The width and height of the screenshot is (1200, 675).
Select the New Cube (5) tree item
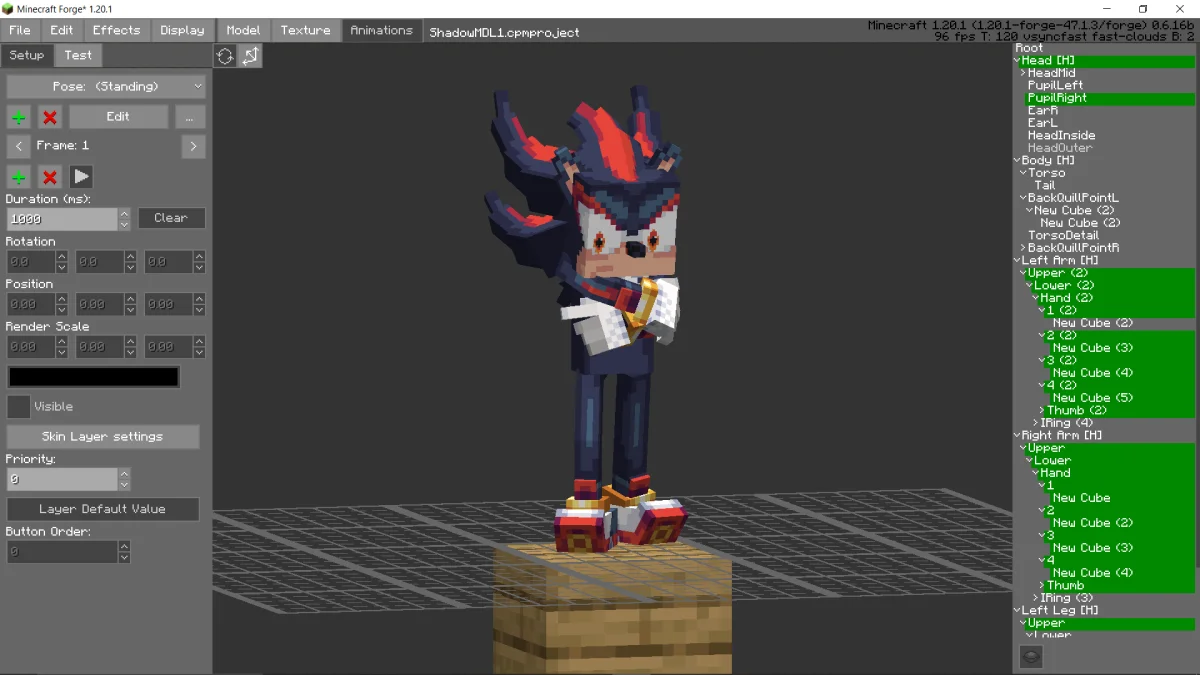[1093, 398]
